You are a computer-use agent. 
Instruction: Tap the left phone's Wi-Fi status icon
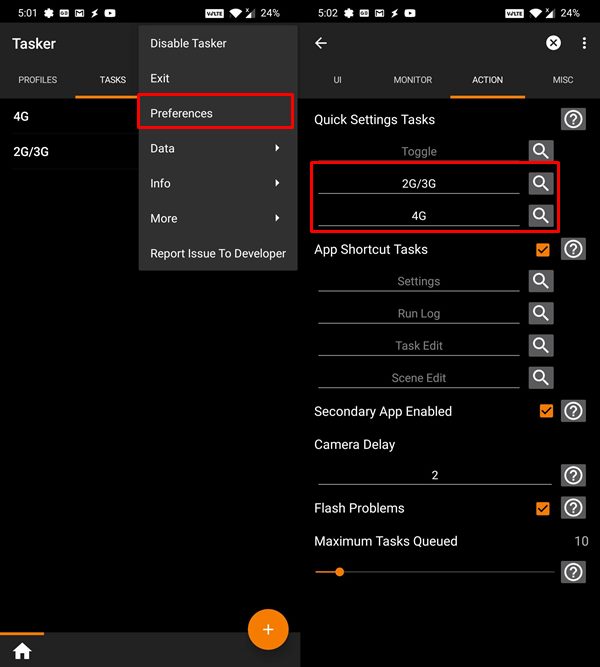[x=235, y=13]
